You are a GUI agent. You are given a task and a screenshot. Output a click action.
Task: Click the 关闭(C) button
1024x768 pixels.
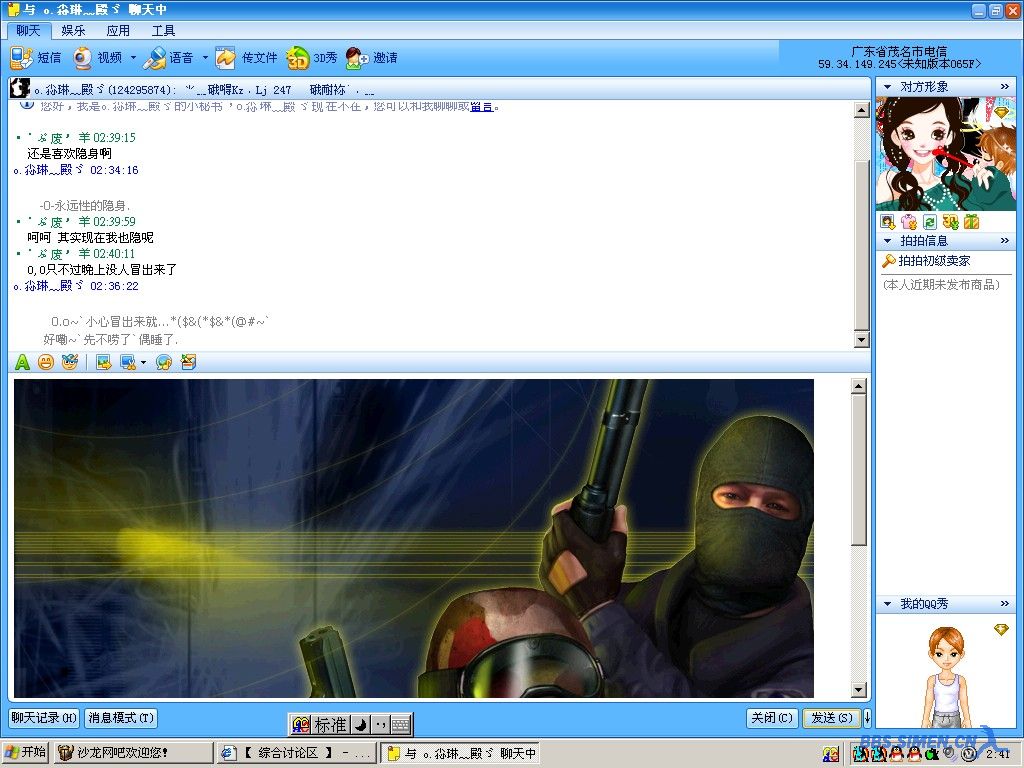click(x=771, y=718)
